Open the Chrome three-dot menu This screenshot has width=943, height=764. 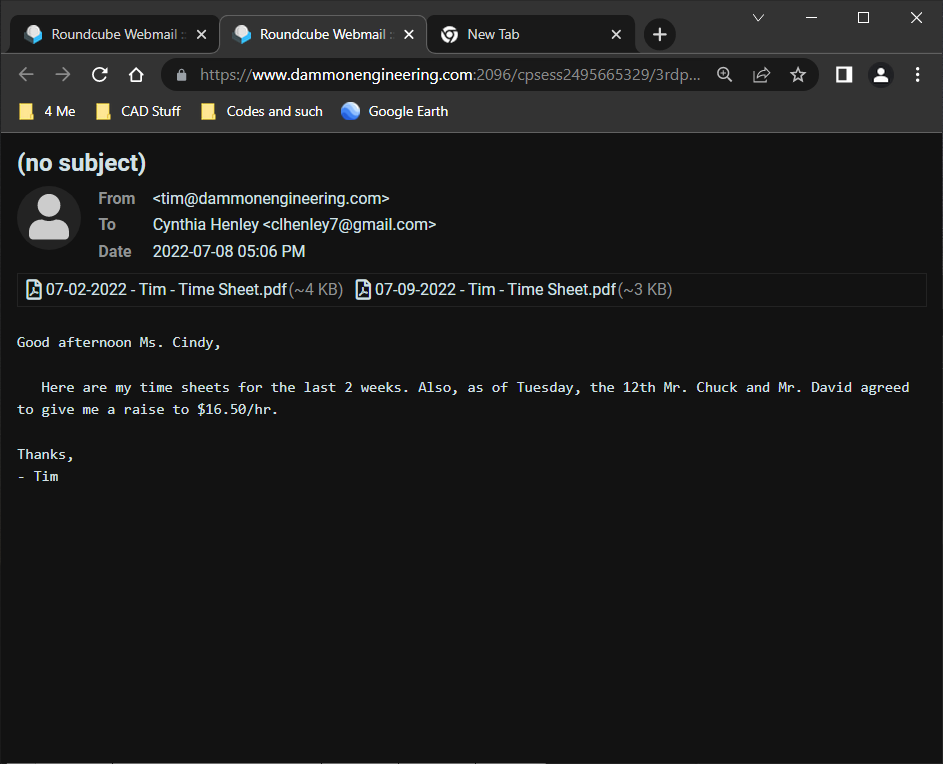(917, 75)
